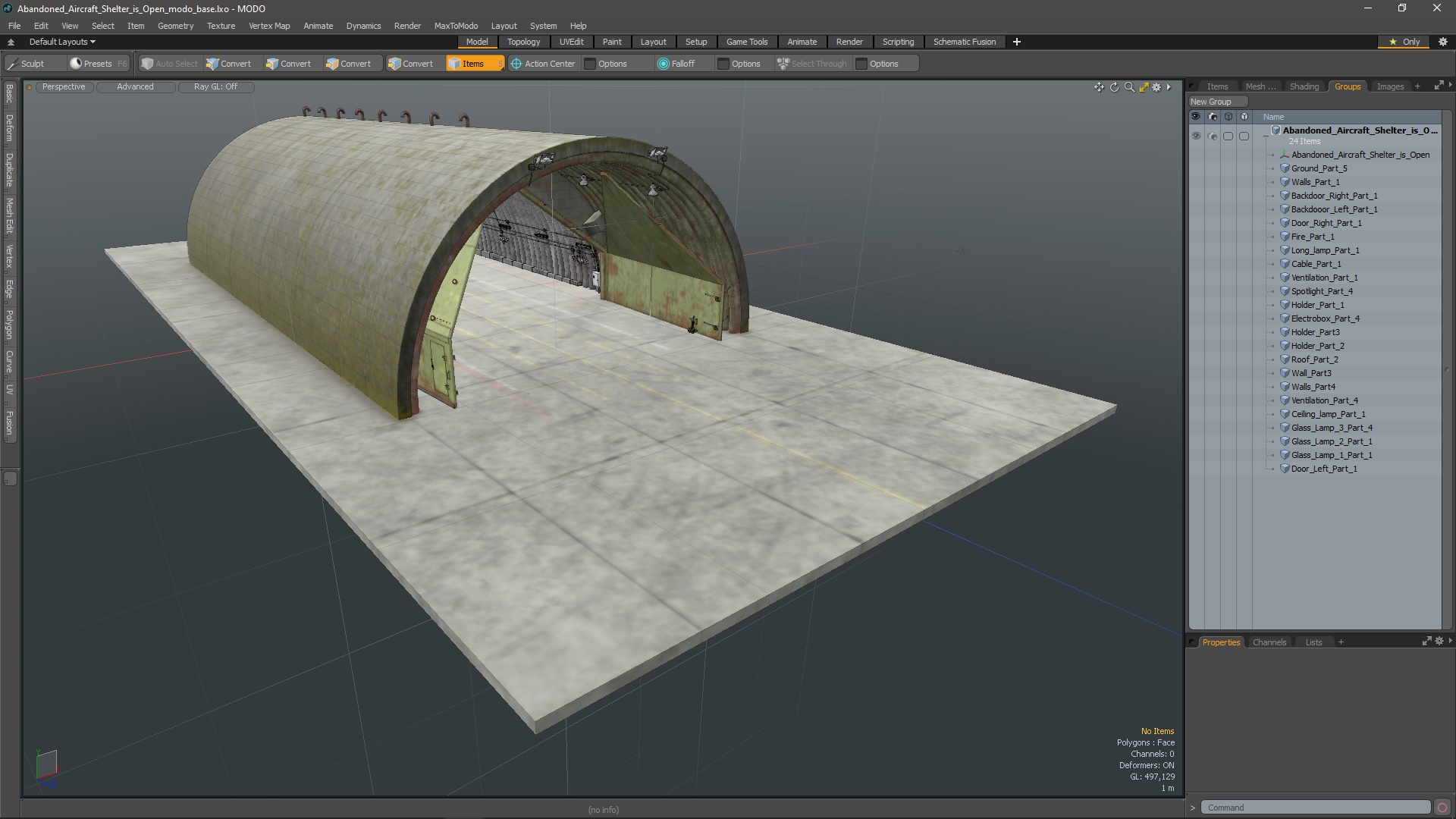This screenshot has width=1456, height=819.
Task: Switch to the Channels tab
Action: tap(1269, 642)
